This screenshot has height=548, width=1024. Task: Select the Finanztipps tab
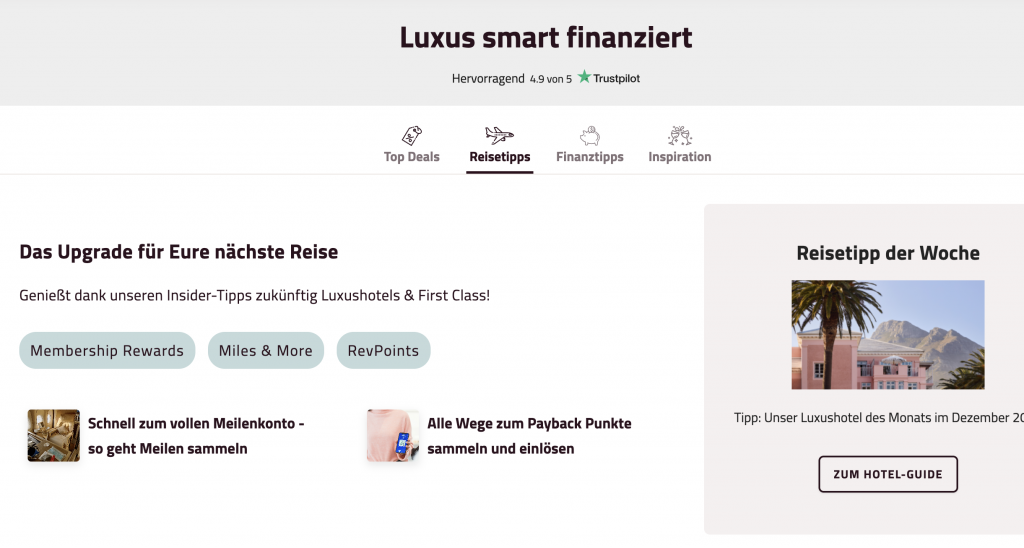click(590, 157)
